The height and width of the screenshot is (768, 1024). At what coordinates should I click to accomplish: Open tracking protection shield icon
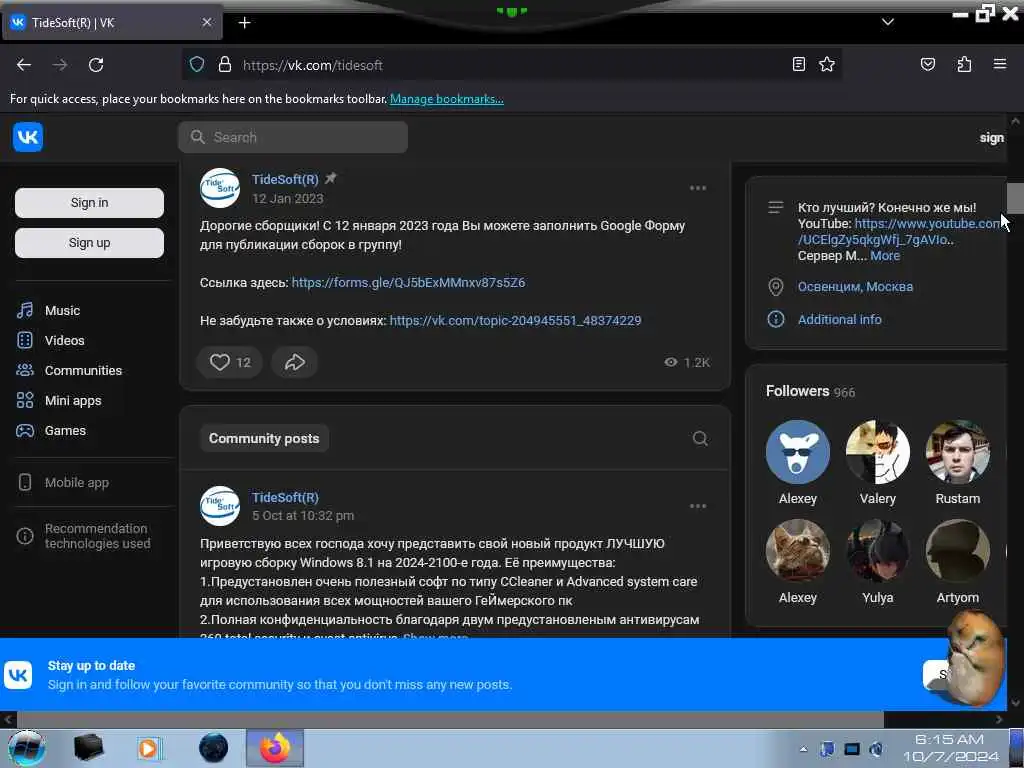click(197, 65)
